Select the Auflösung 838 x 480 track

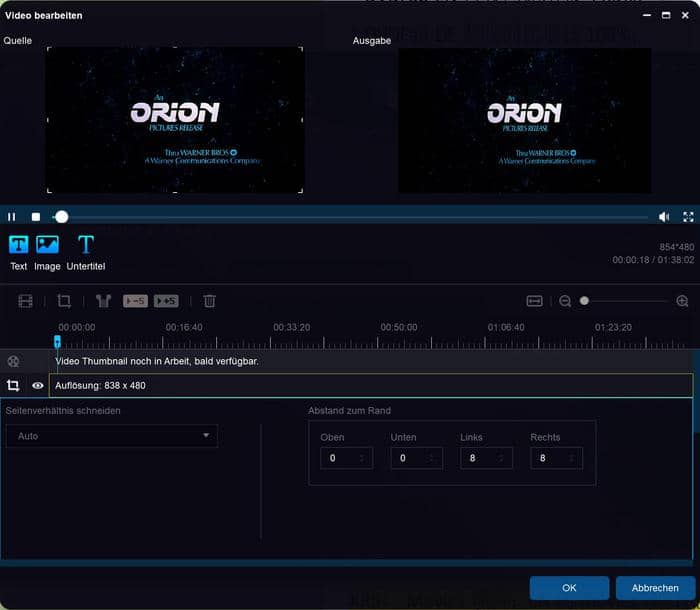point(371,385)
